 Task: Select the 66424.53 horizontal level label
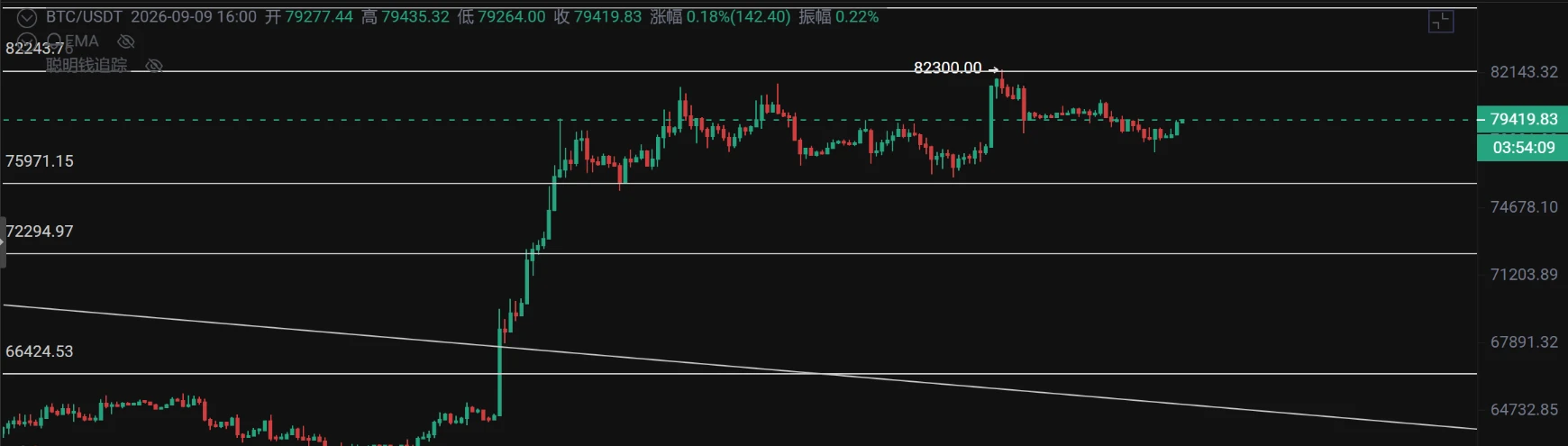coord(40,351)
